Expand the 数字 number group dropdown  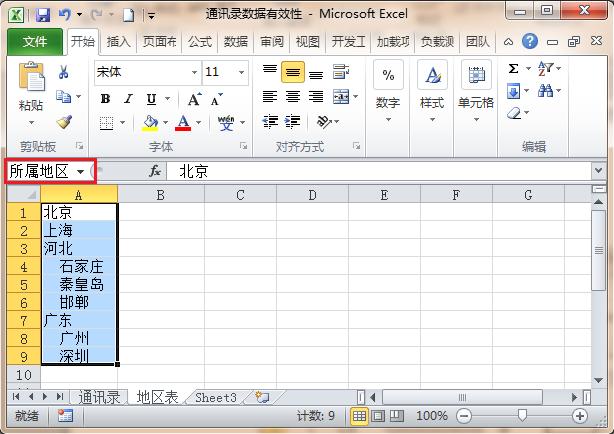[388, 119]
